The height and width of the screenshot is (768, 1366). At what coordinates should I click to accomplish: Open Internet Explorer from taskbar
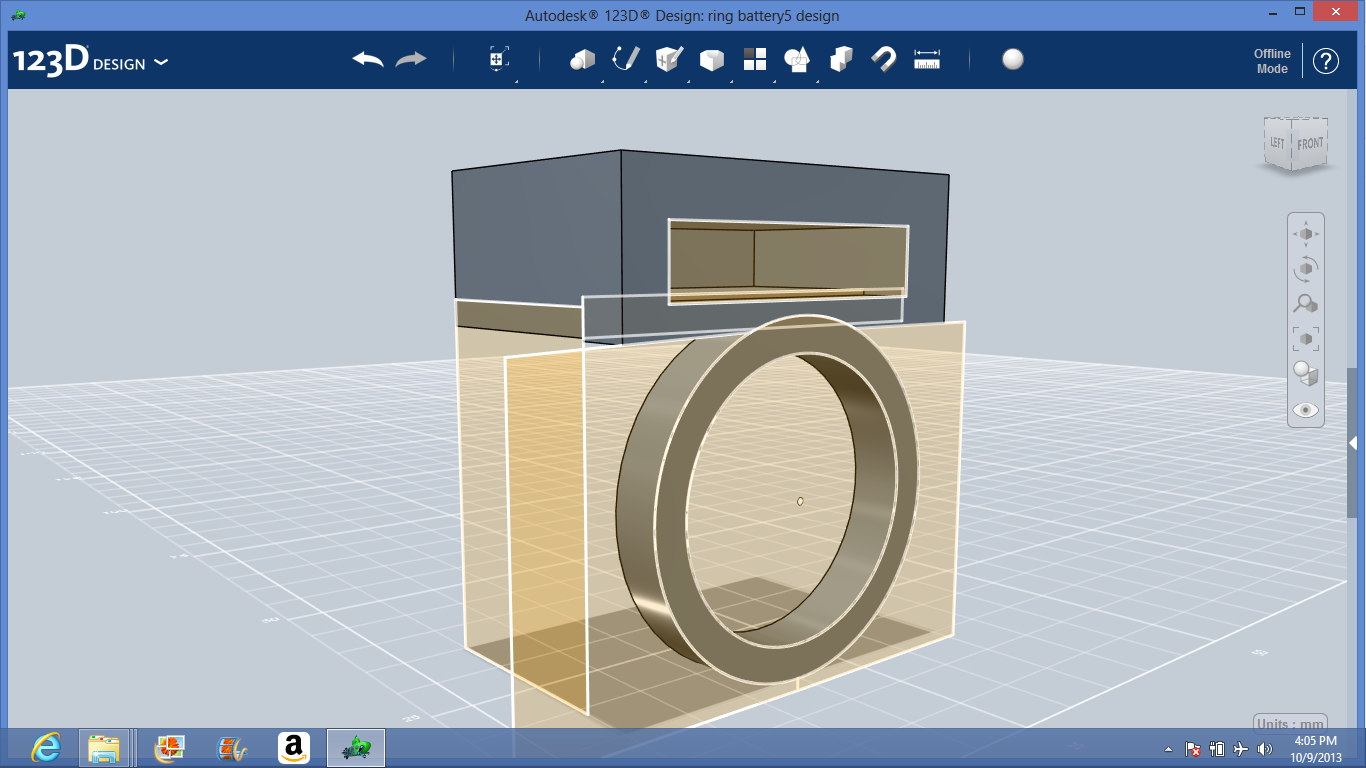46,747
